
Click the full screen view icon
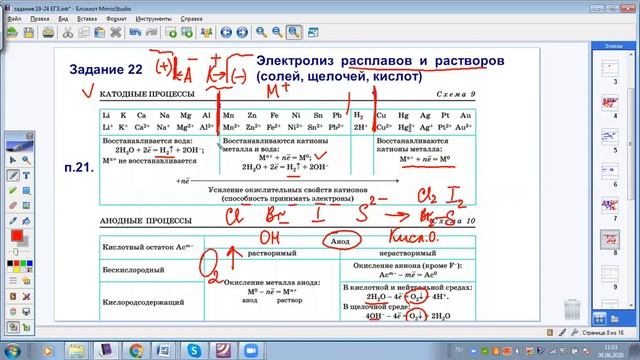pyautogui.click(x=313, y=32)
